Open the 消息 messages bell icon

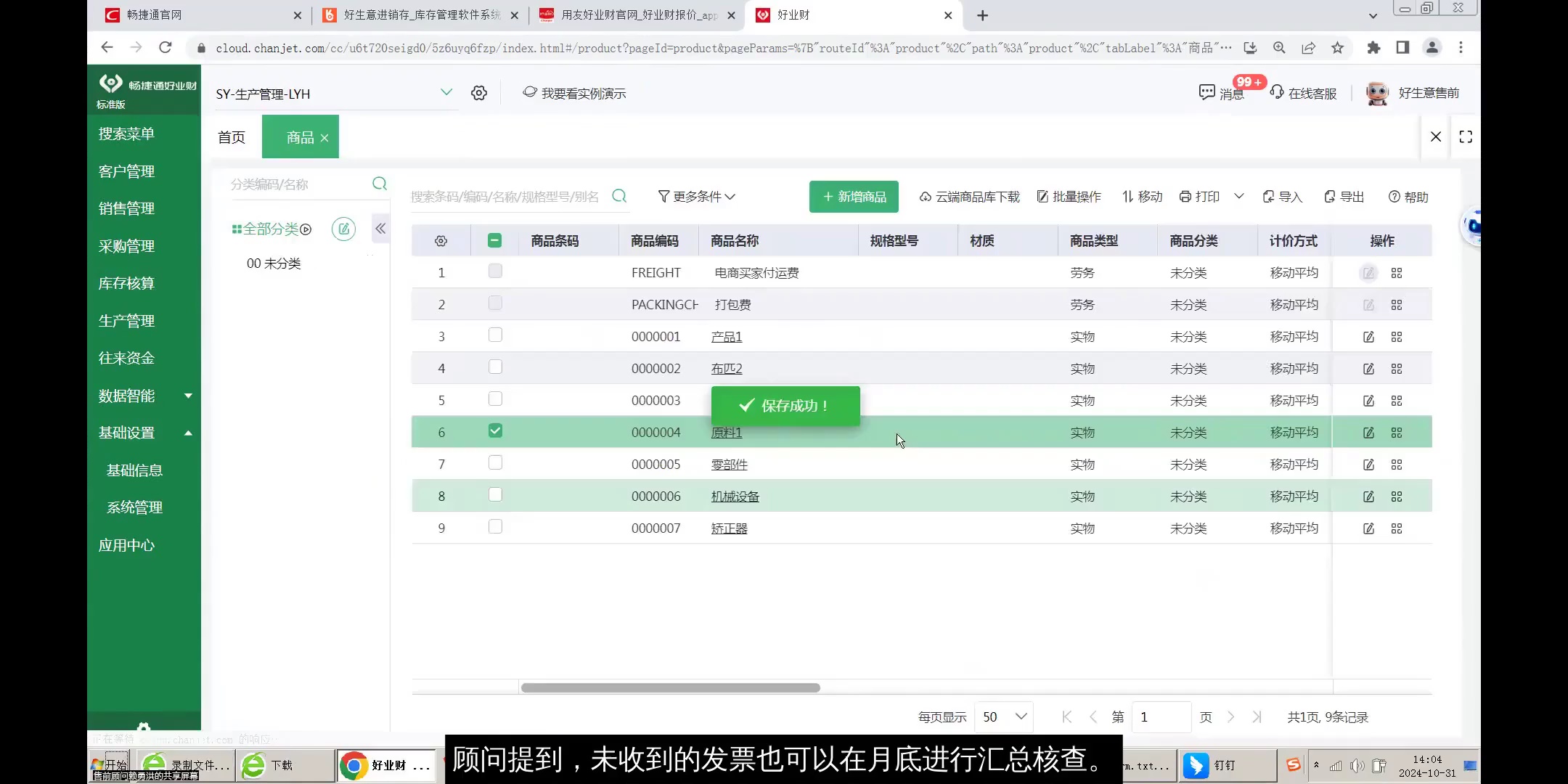[1206, 93]
